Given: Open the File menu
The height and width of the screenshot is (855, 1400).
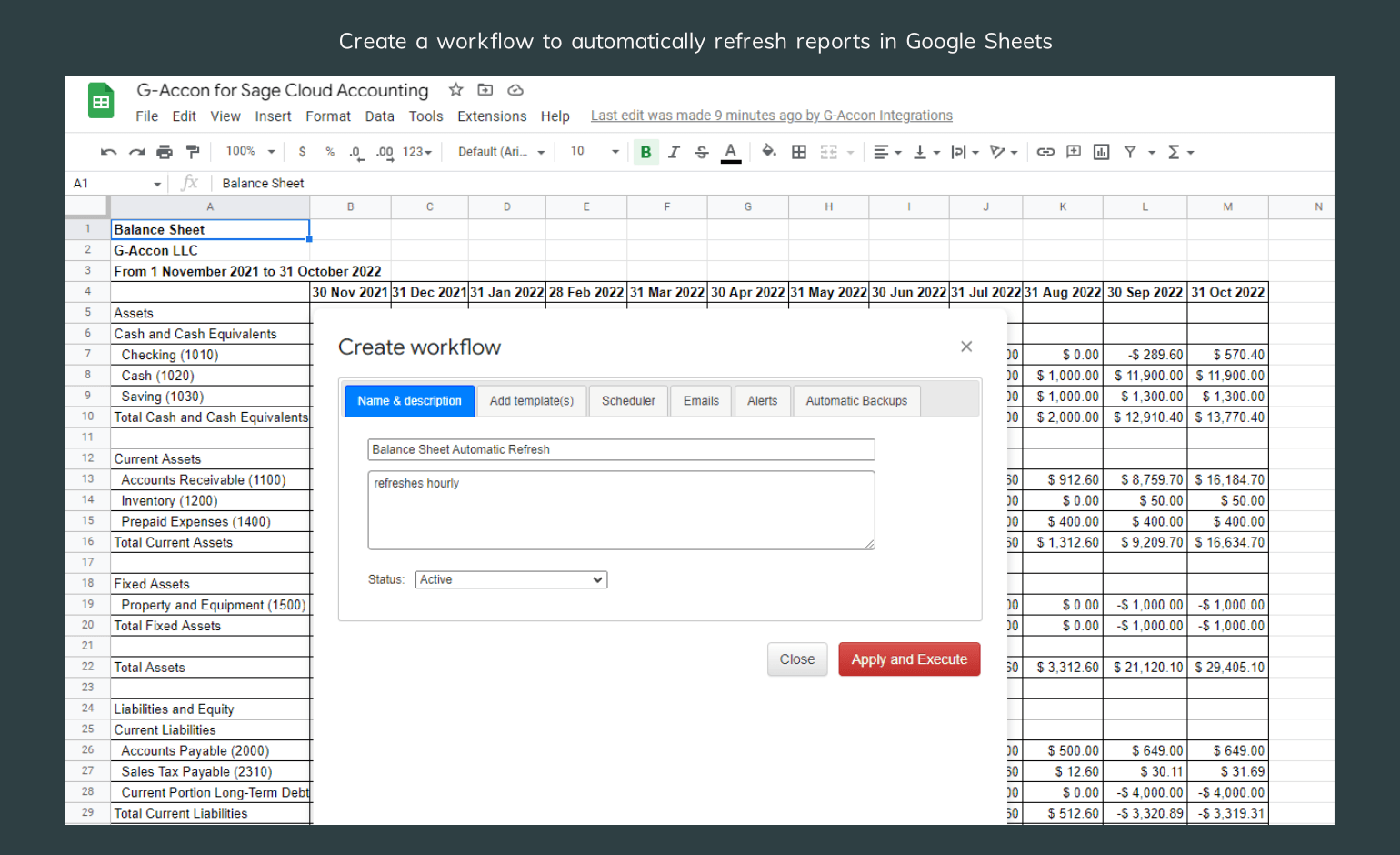Looking at the screenshot, I should click(146, 116).
